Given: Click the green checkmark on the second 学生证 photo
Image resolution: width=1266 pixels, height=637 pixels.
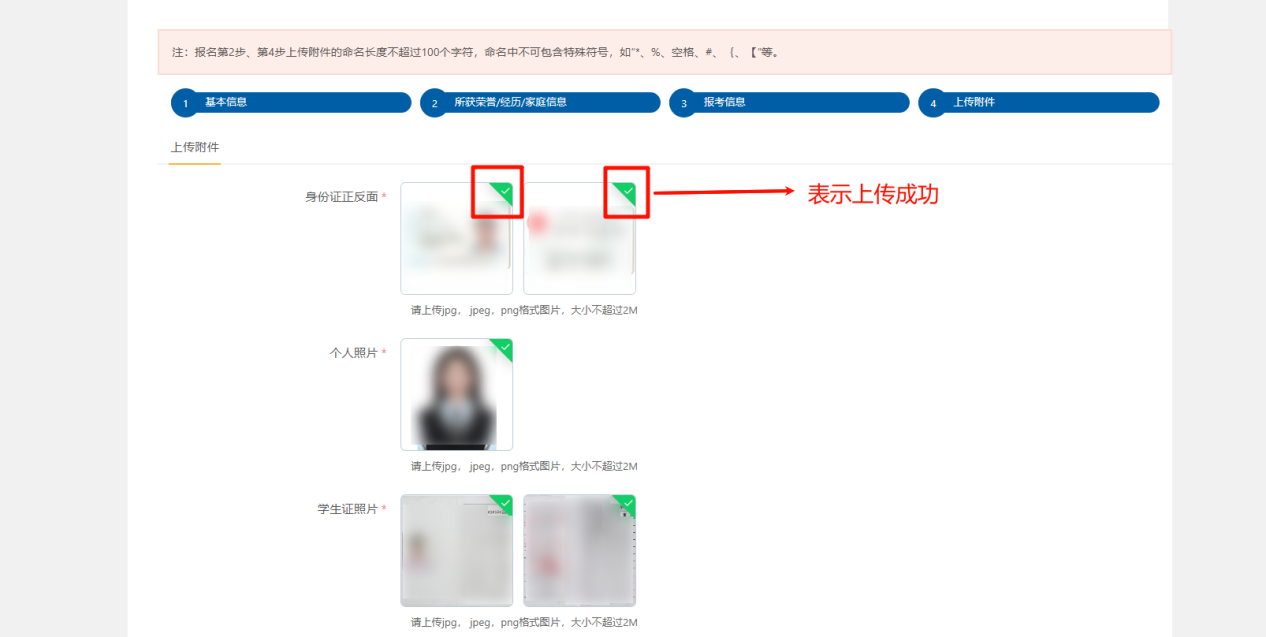Looking at the screenshot, I should point(628,502).
